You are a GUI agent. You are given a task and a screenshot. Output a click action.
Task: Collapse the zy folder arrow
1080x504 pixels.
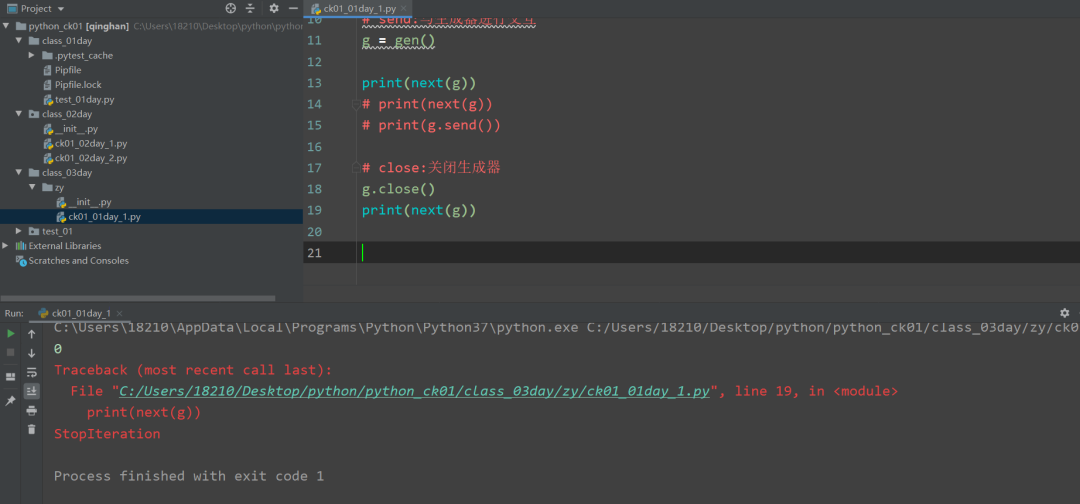32,187
